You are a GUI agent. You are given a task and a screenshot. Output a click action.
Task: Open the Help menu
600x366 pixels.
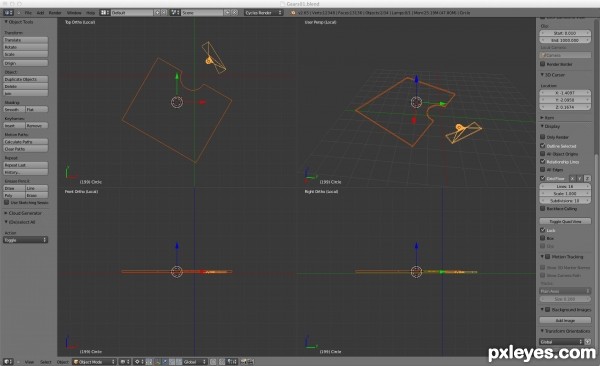pyautogui.click(x=90, y=13)
